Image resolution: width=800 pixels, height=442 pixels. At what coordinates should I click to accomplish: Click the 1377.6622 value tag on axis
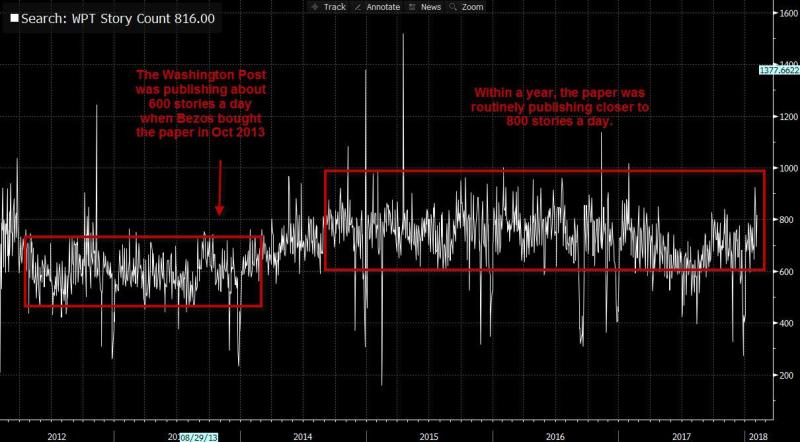778,72
